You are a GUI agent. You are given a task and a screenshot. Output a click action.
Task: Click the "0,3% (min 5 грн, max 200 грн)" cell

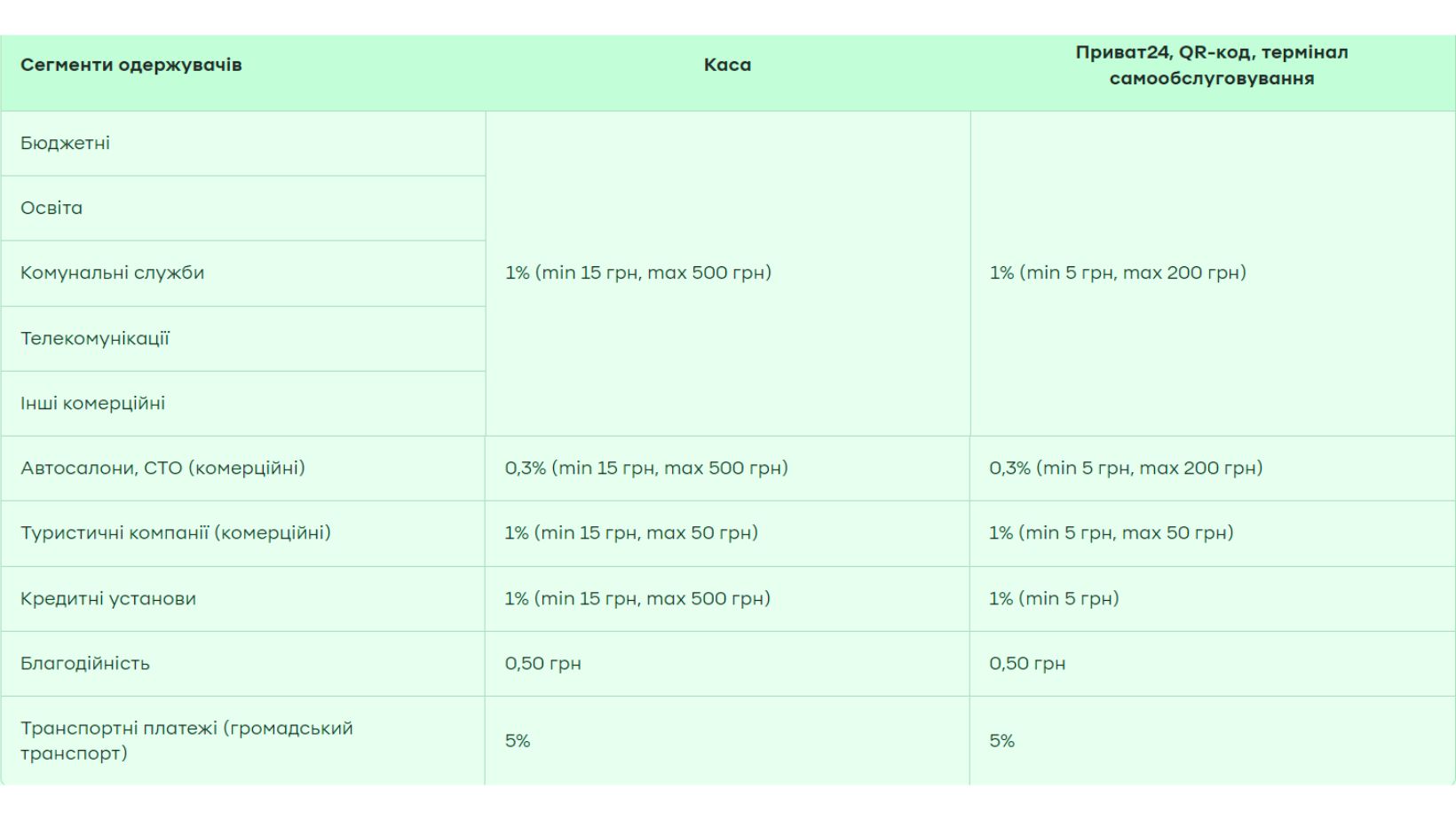[x=1126, y=468]
